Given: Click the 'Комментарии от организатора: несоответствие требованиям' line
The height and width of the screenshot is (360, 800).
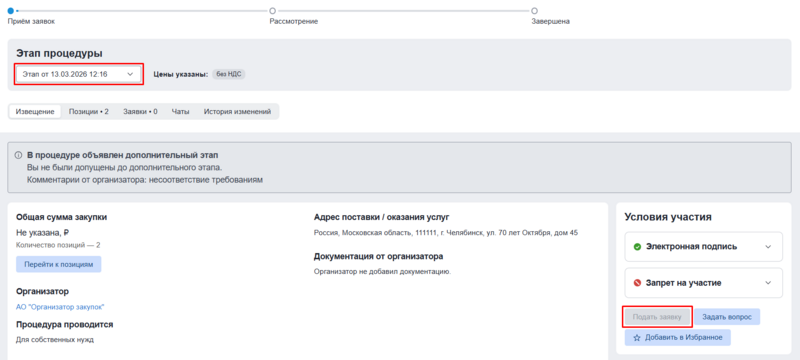Looking at the screenshot, I should (145, 180).
